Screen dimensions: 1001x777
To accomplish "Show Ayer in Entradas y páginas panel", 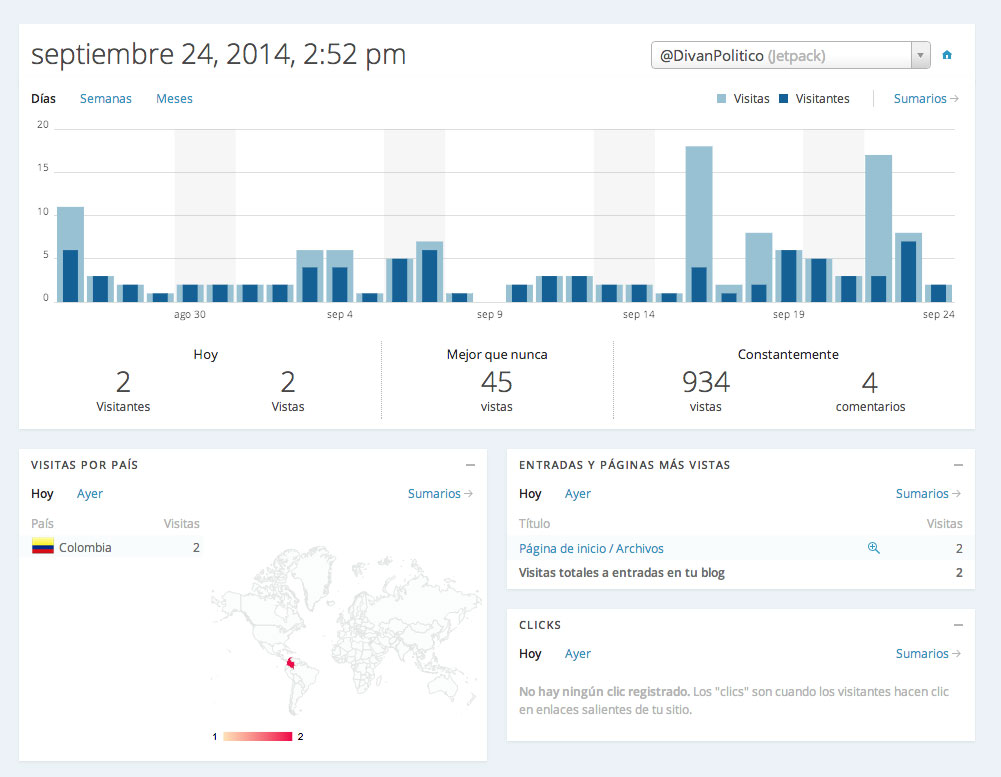I will (578, 494).
